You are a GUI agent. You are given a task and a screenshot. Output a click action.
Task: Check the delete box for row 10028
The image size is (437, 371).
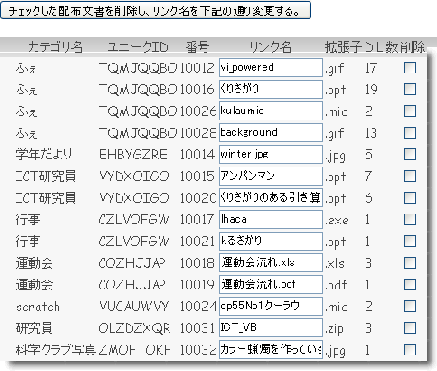410,133
